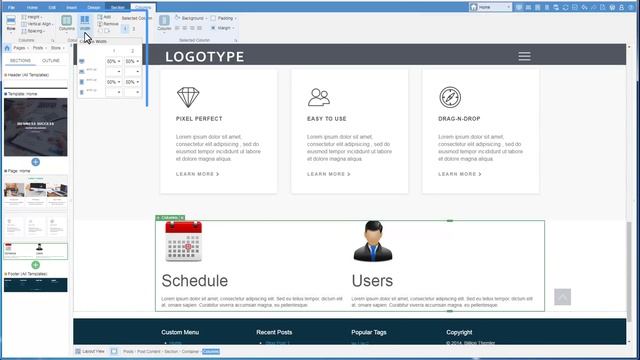Open the Spacing dropdown
Screen dimensions: 640x360
pos(33,31)
